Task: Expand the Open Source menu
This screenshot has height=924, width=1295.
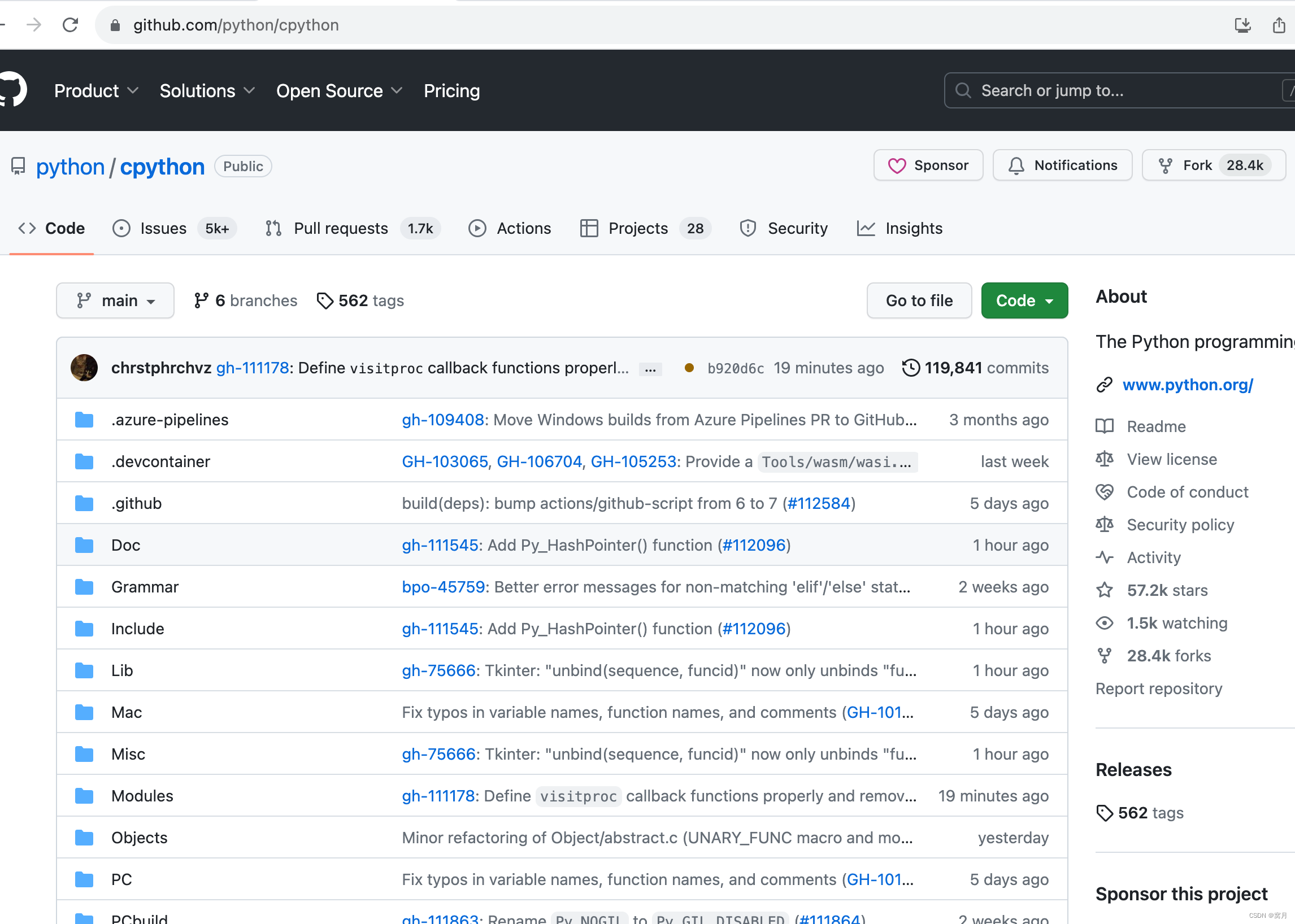Action: pyautogui.click(x=339, y=90)
